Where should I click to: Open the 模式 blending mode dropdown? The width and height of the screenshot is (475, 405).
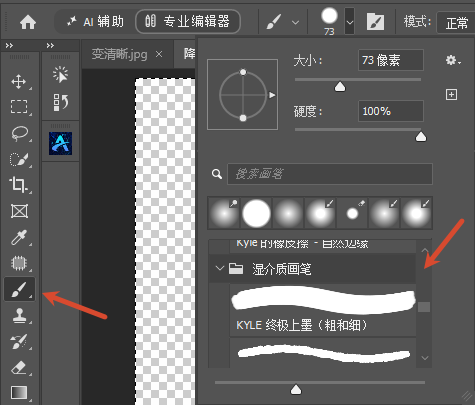tap(456, 23)
